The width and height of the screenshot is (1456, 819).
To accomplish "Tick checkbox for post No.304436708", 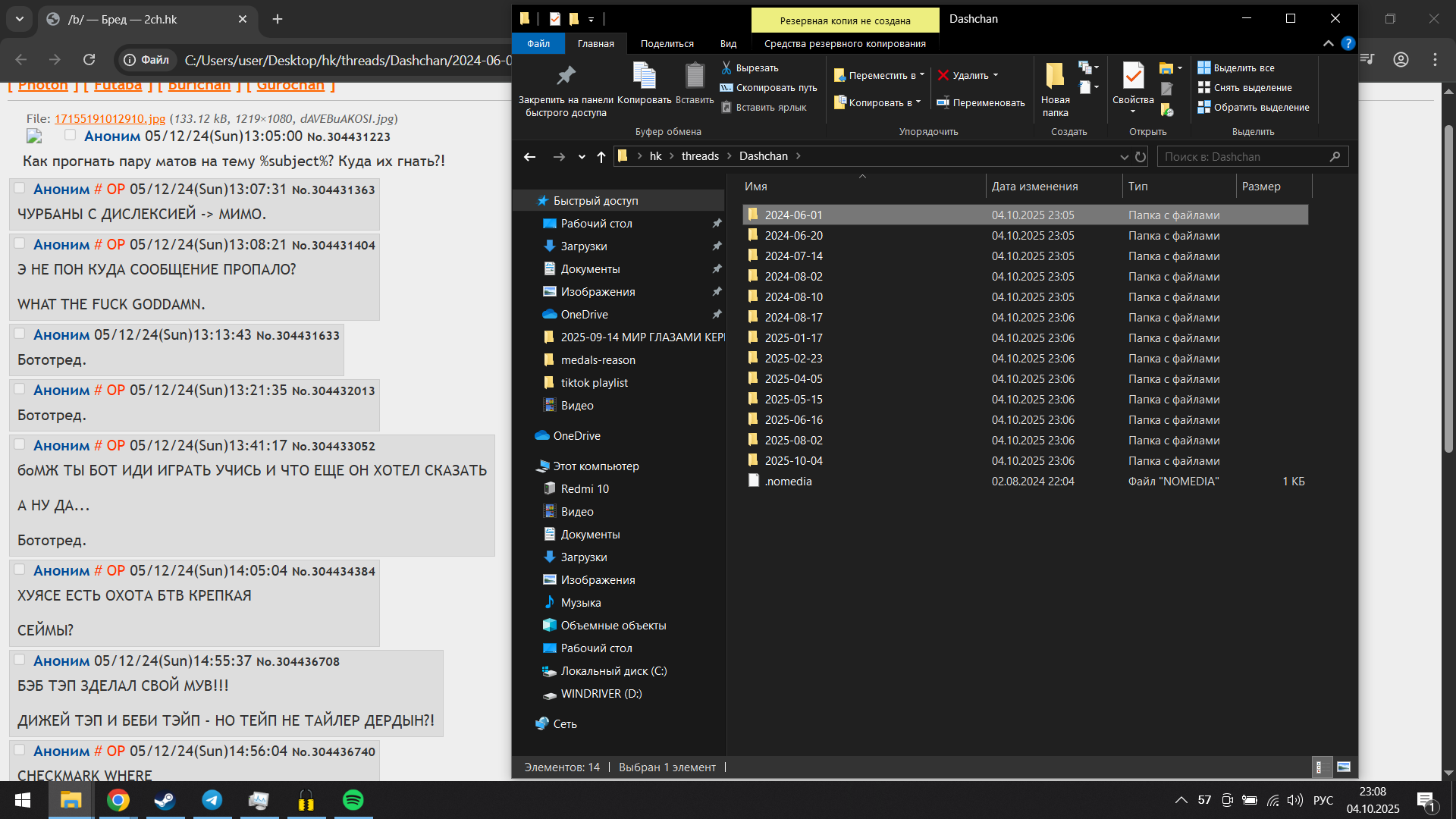I will pyautogui.click(x=20, y=660).
